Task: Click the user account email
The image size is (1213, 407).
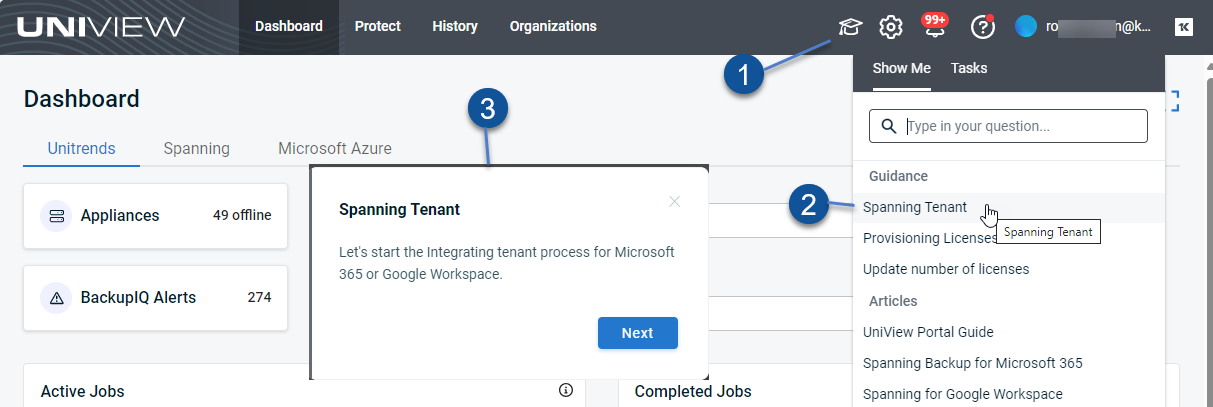Action: click(1098, 27)
